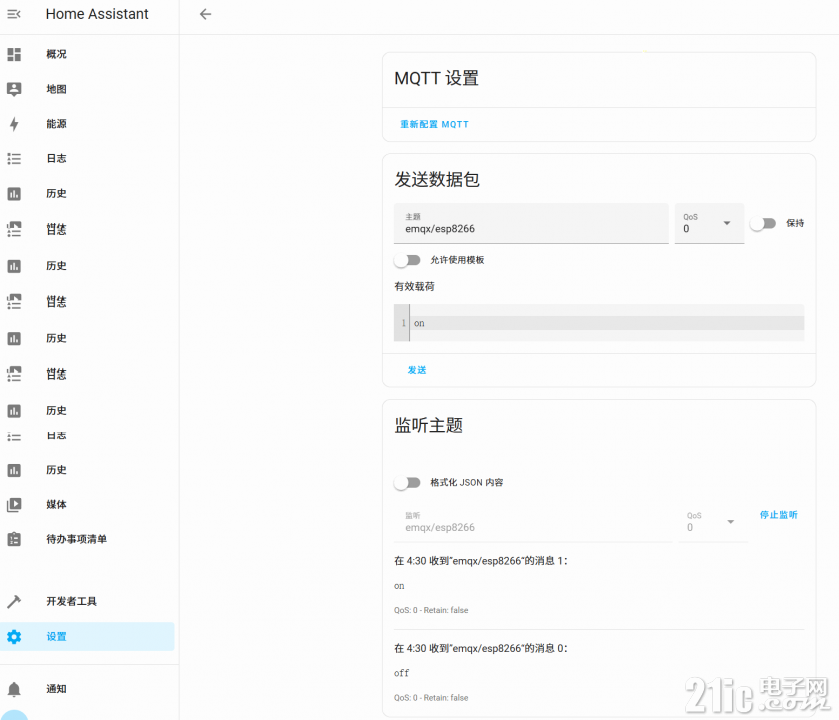Click the "MQTT 设置" card heading
This screenshot has height=720, width=839.
(436, 78)
